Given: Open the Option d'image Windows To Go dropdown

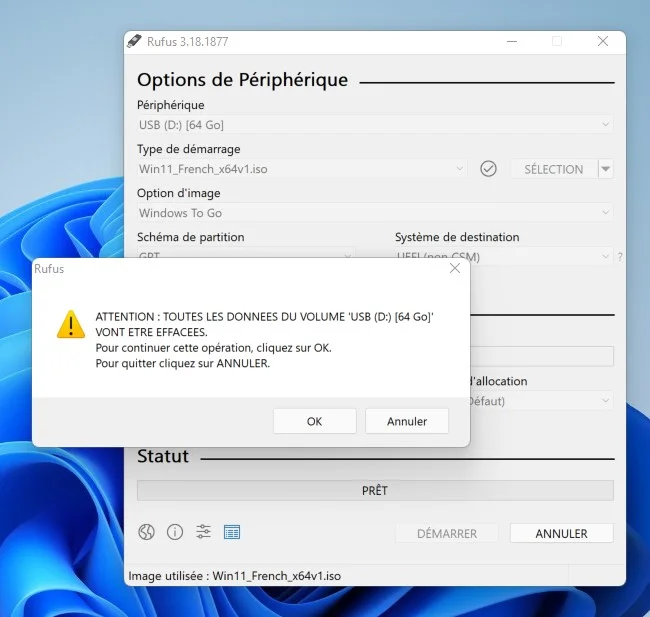Looking at the screenshot, I should pos(375,213).
